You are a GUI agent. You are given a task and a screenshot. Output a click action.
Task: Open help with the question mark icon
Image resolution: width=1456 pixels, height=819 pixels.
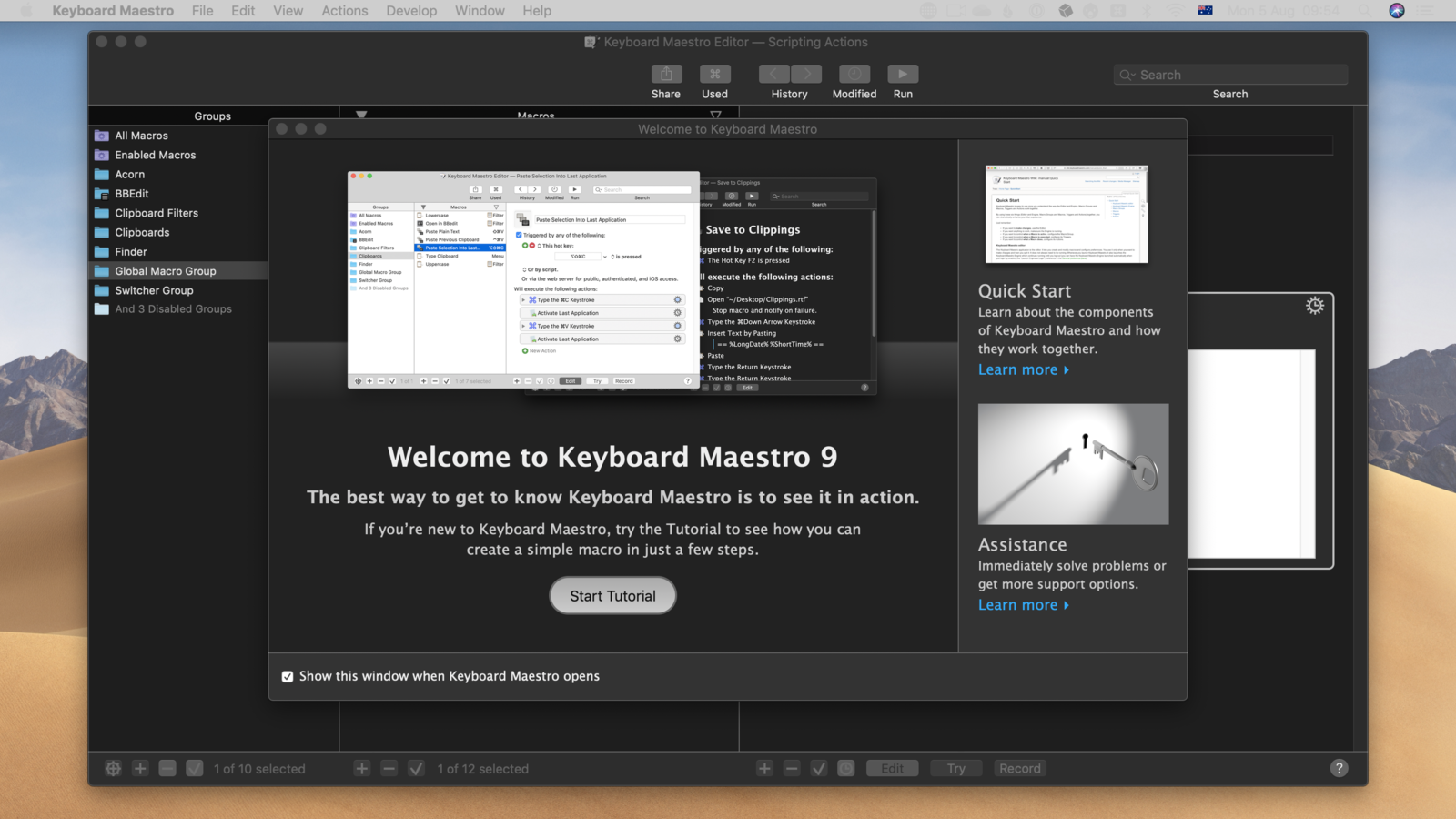click(x=1339, y=768)
